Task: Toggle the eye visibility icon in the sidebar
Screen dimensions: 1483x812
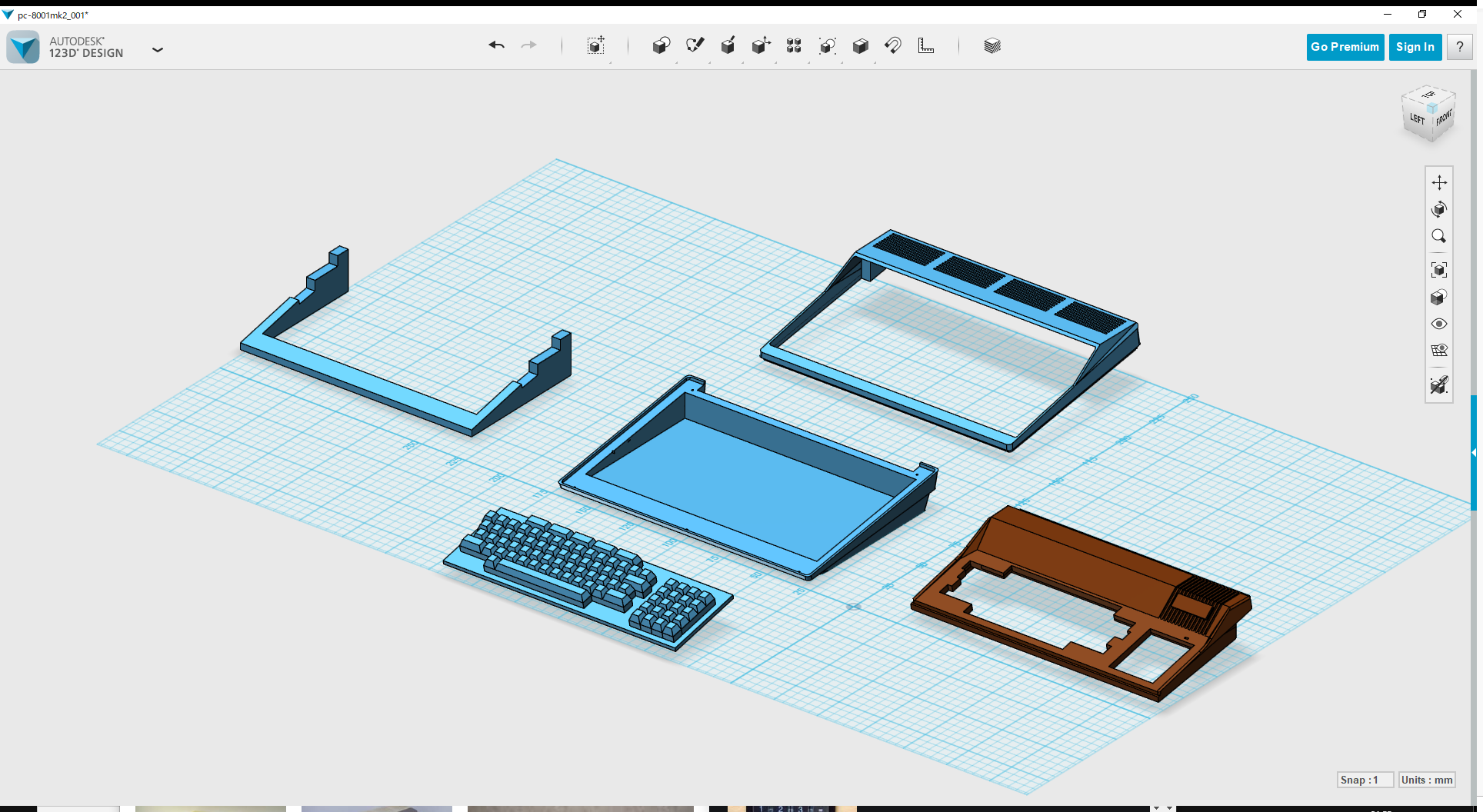Action: pyautogui.click(x=1439, y=324)
